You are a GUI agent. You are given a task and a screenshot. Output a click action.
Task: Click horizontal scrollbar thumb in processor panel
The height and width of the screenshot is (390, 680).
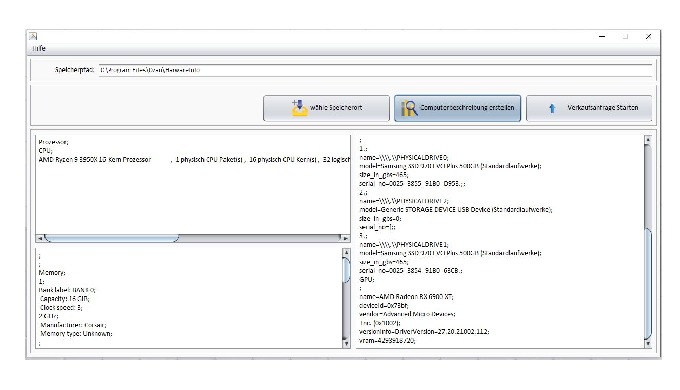111,238
